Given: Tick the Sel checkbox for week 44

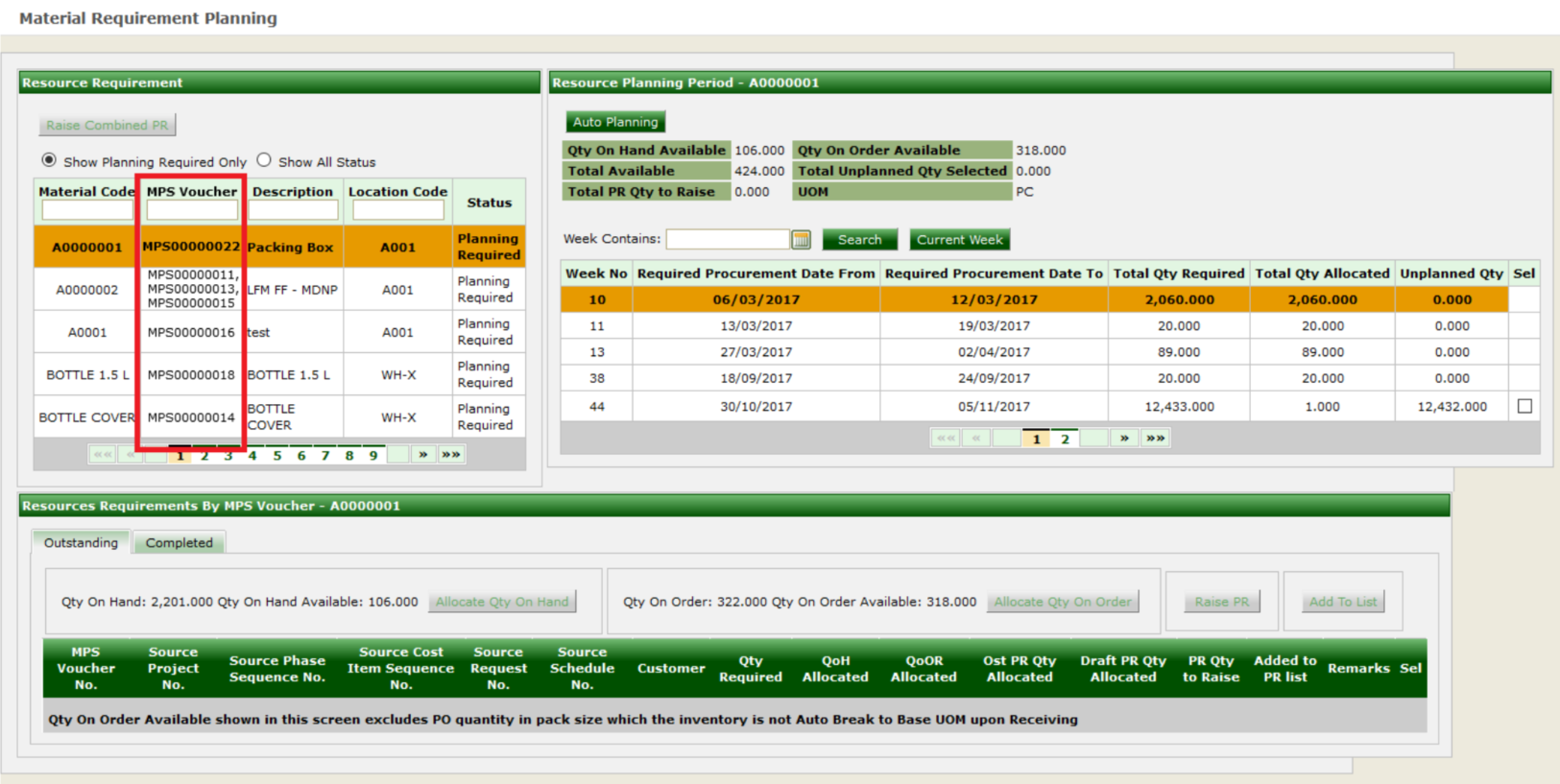Looking at the screenshot, I should coord(1524,406).
